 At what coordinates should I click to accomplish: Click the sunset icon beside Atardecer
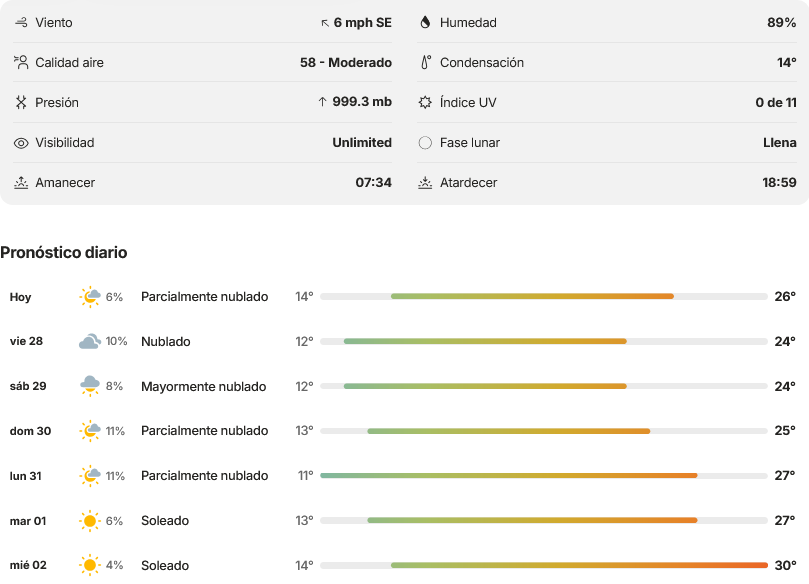point(425,183)
